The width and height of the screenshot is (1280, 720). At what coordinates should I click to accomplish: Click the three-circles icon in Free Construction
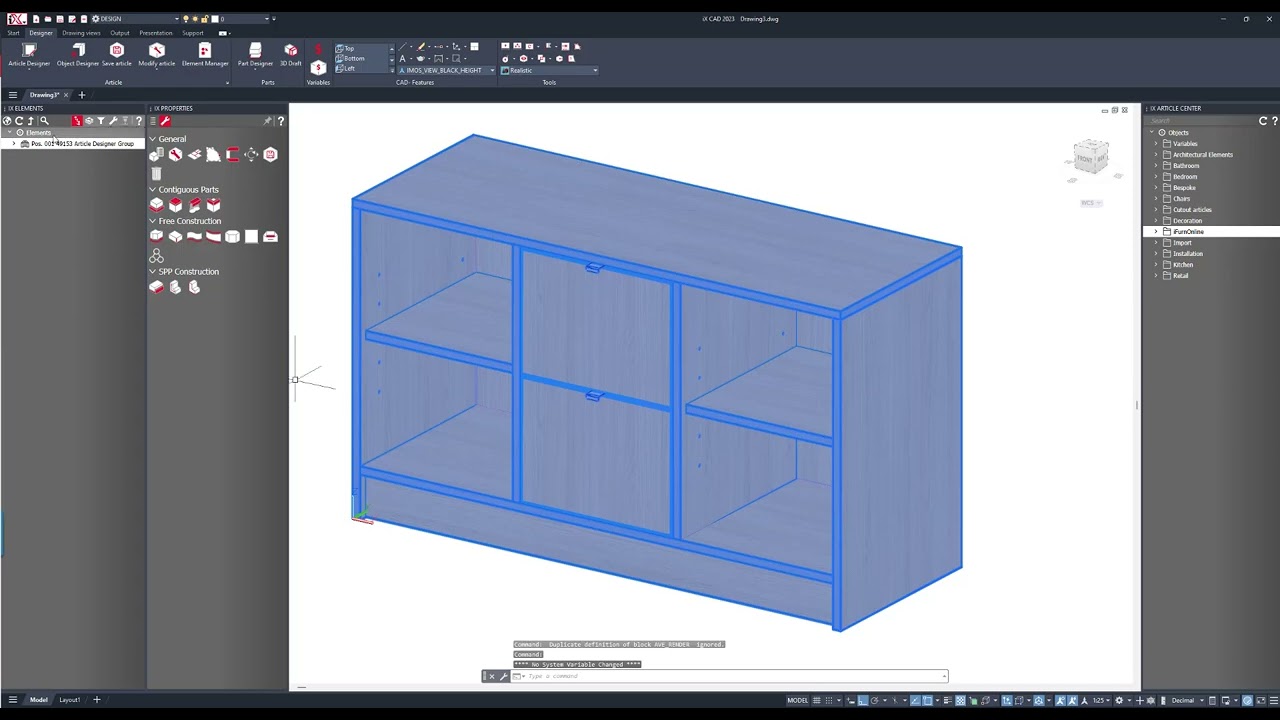tap(156, 256)
